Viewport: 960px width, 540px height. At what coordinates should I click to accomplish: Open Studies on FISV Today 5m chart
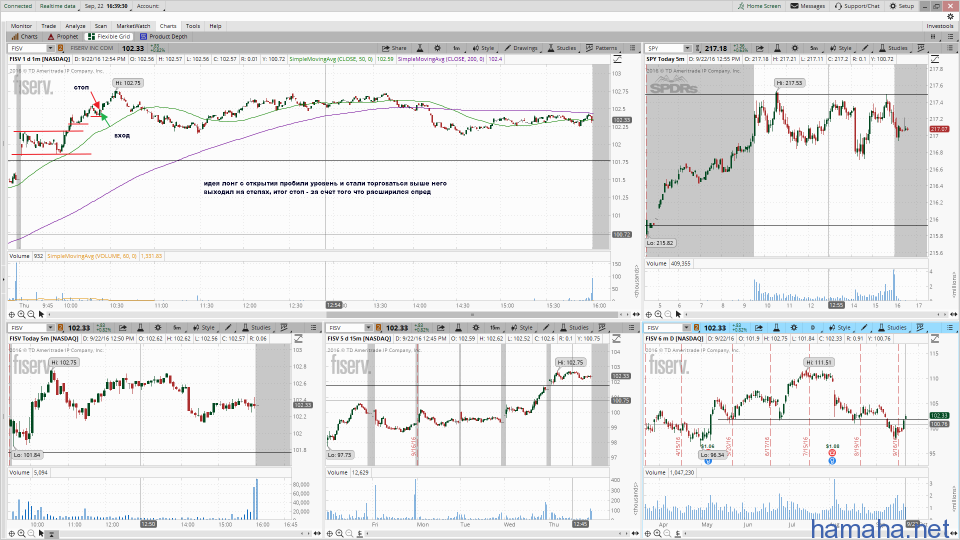pos(257,328)
